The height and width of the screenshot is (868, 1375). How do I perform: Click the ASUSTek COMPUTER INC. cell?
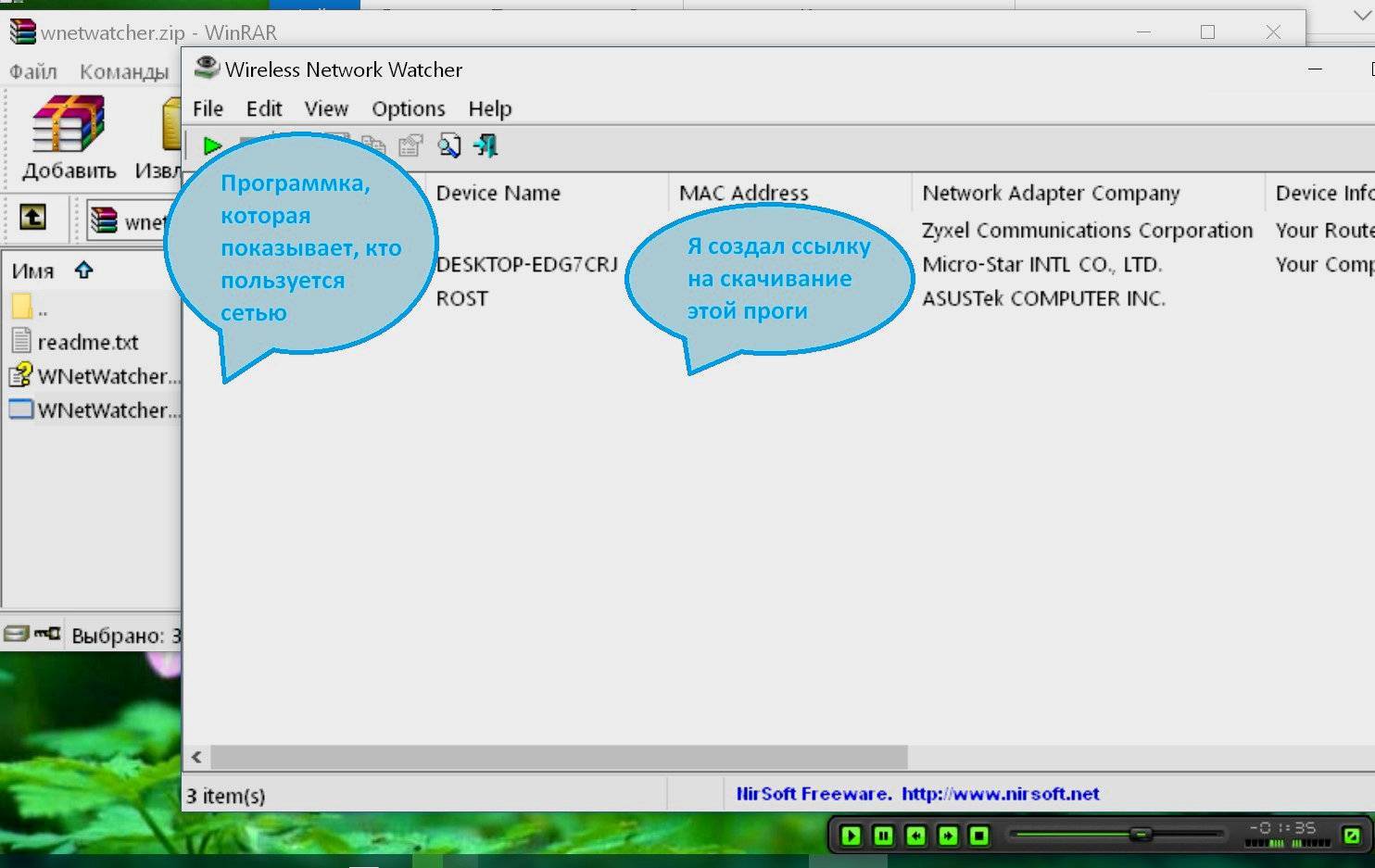point(1043,298)
